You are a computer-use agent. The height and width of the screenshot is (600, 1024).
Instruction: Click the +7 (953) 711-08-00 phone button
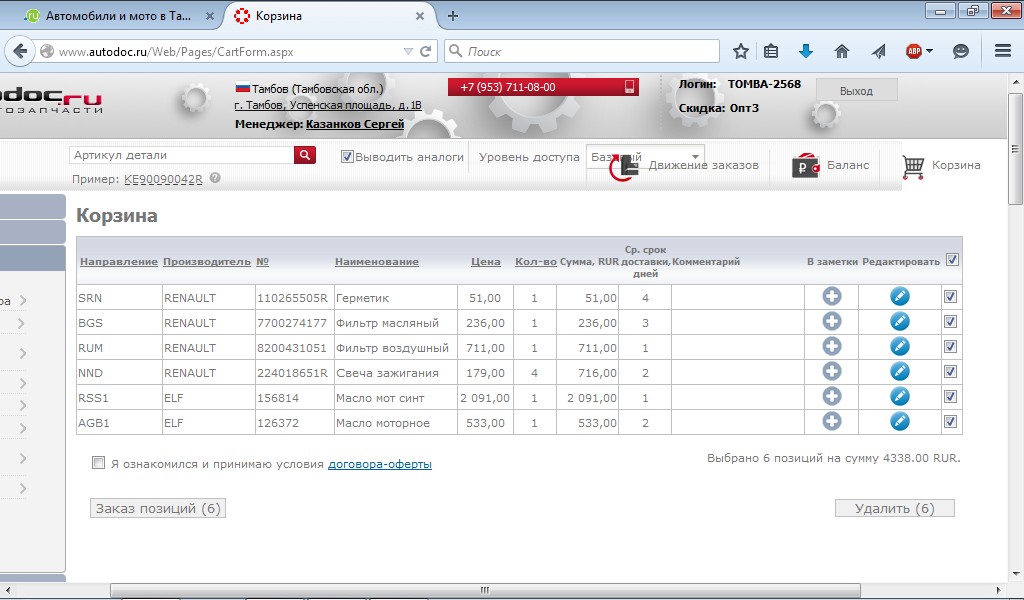[543, 87]
